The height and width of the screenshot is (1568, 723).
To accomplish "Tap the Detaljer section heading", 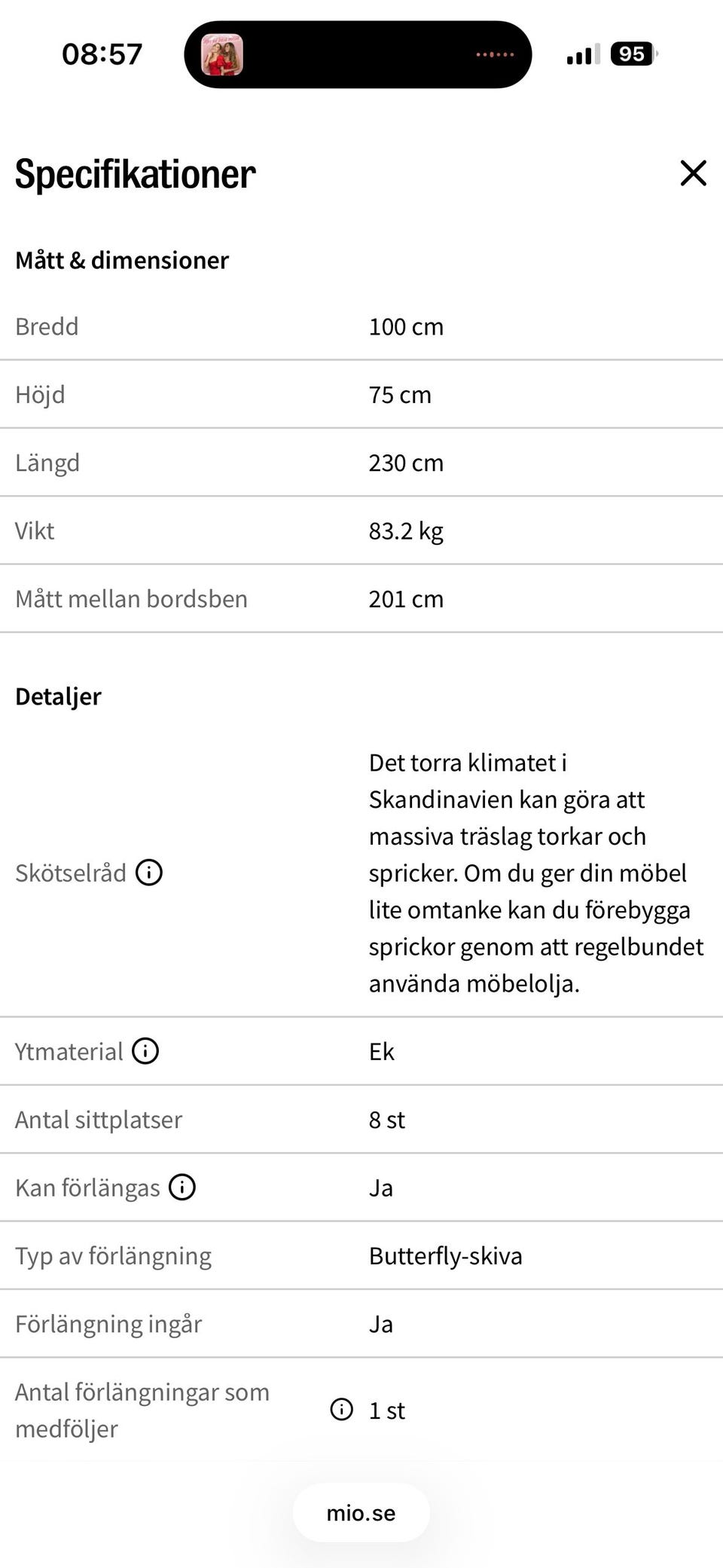I will (58, 697).
